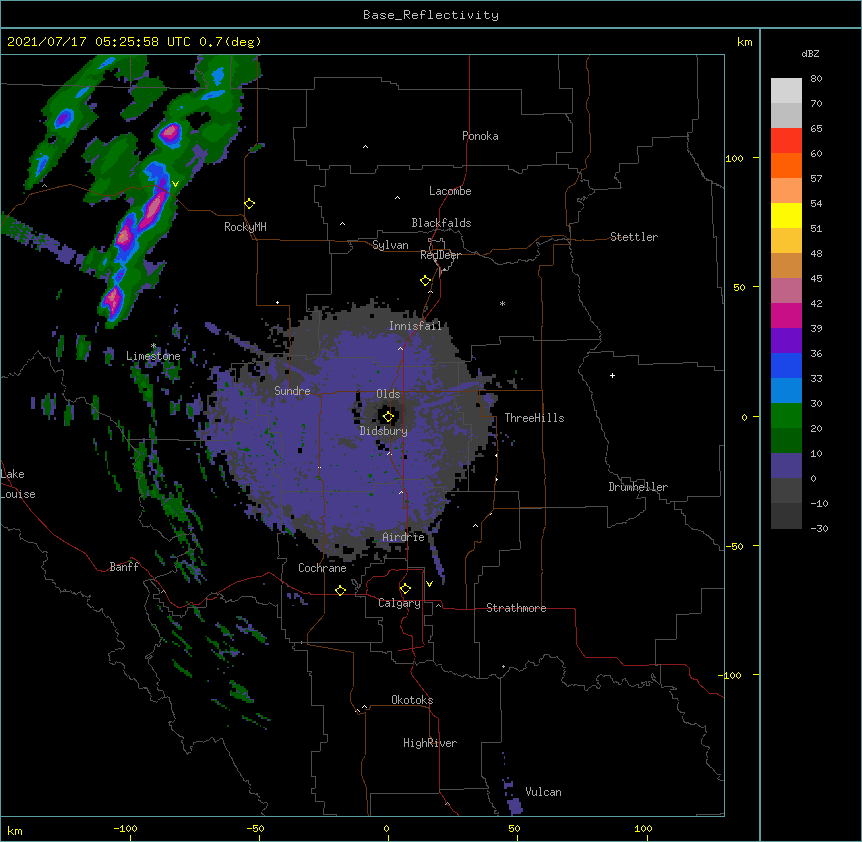The image size is (862, 842).
Task: Click the 45 value on dBZ legend
Action: click(x=816, y=279)
